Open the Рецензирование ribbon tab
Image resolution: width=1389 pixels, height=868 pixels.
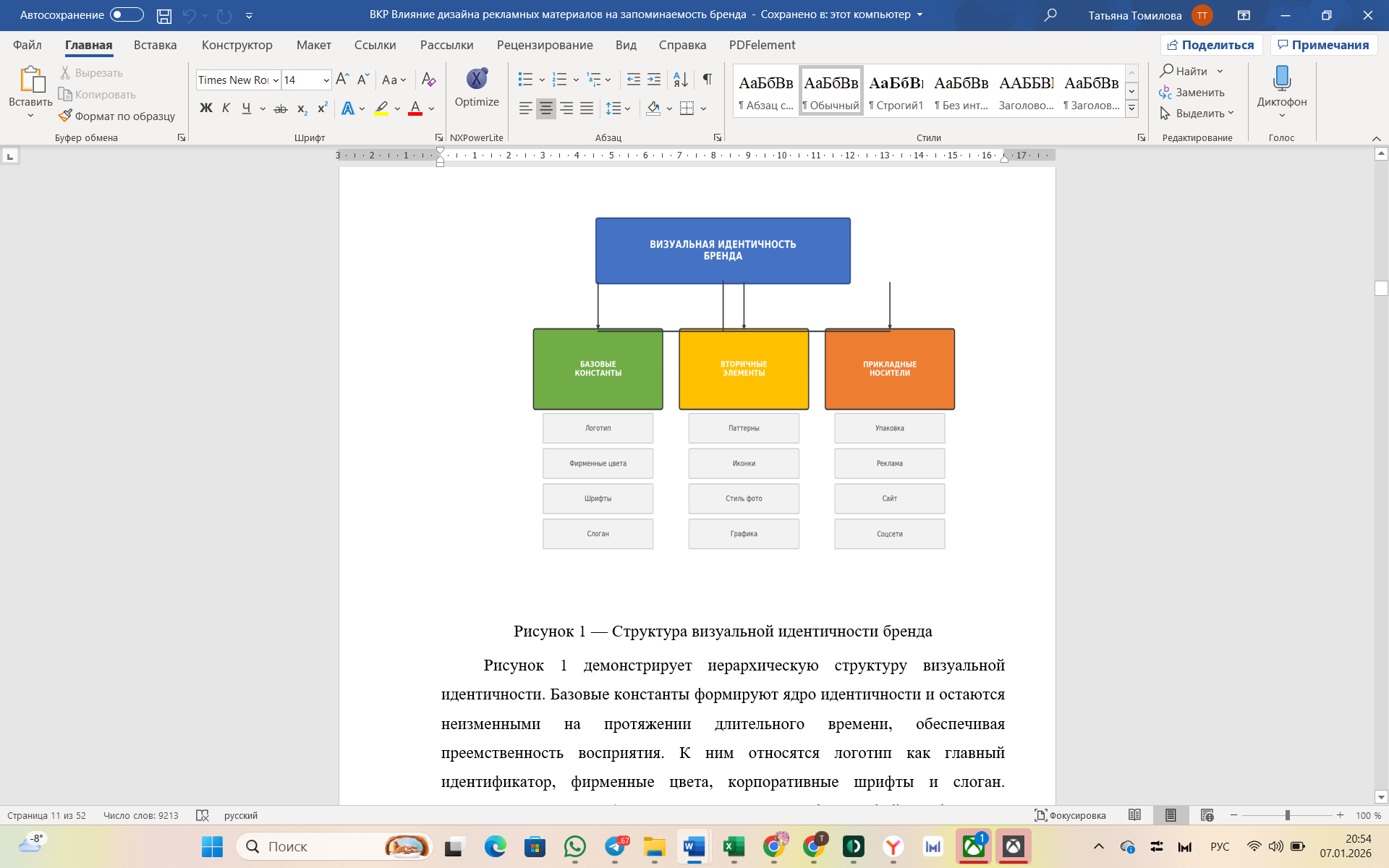[x=544, y=45]
